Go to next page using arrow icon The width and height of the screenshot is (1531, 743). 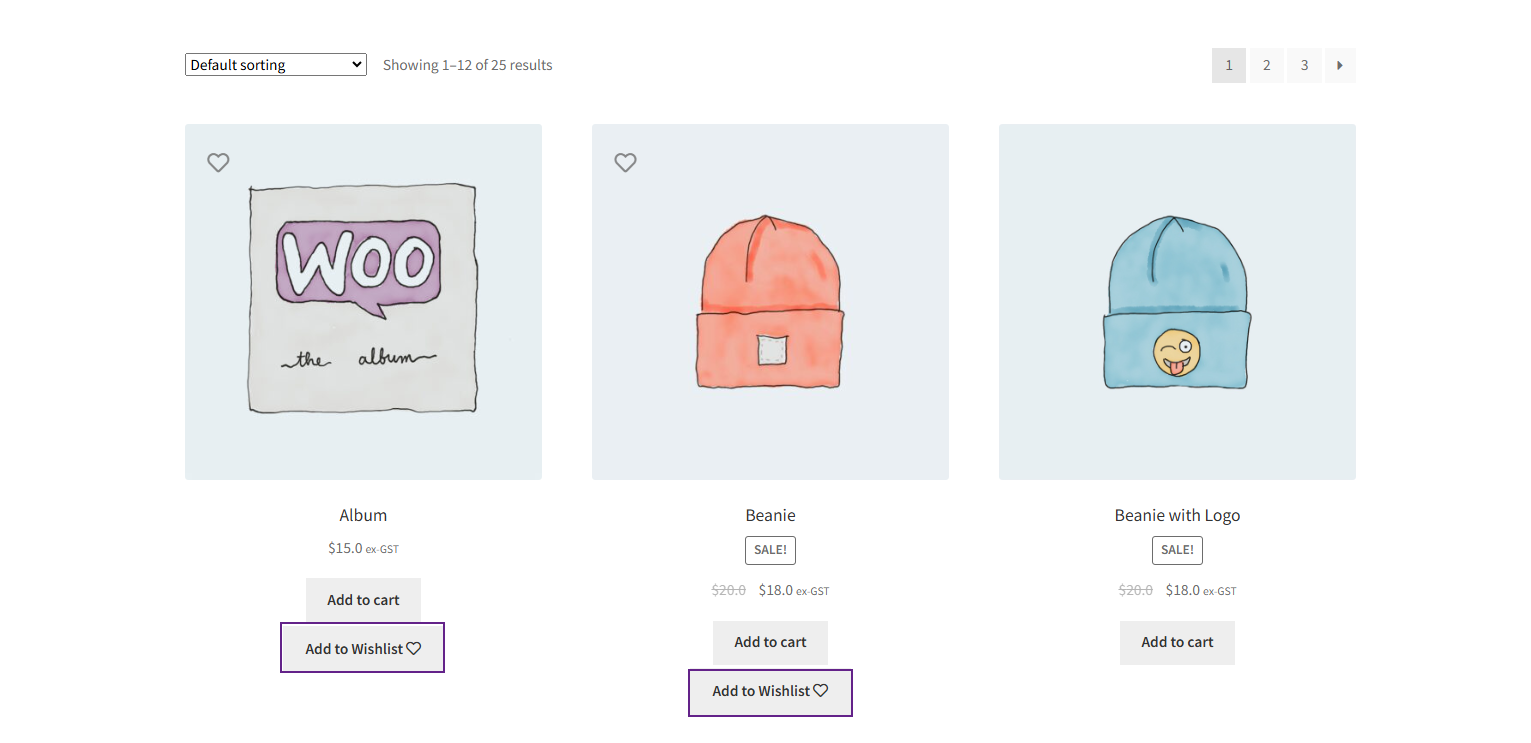tap(1340, 66)
